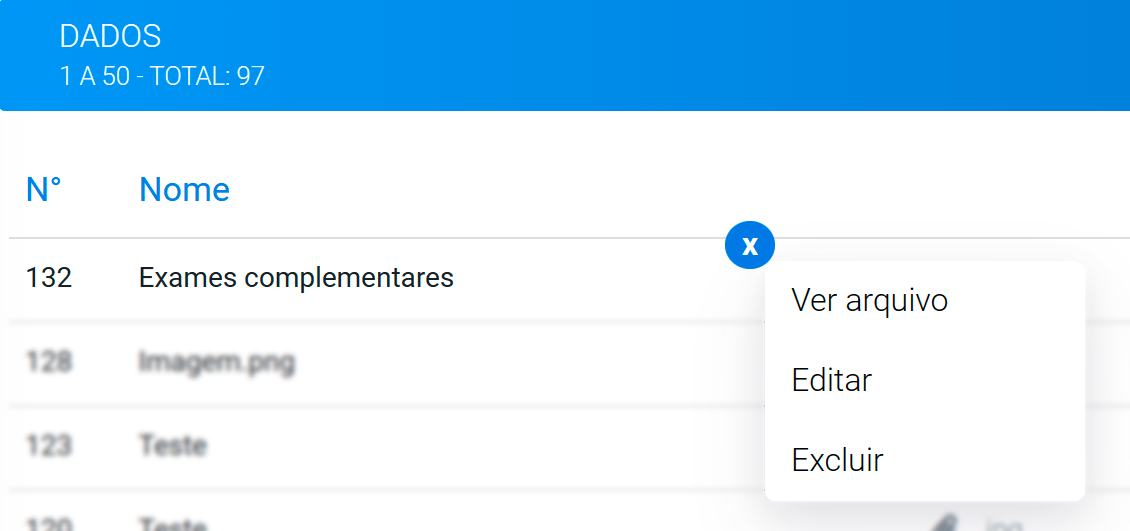Click the record number 132 cell
The height and width of the screenshot is (531, 1130).
pos(49,278)
